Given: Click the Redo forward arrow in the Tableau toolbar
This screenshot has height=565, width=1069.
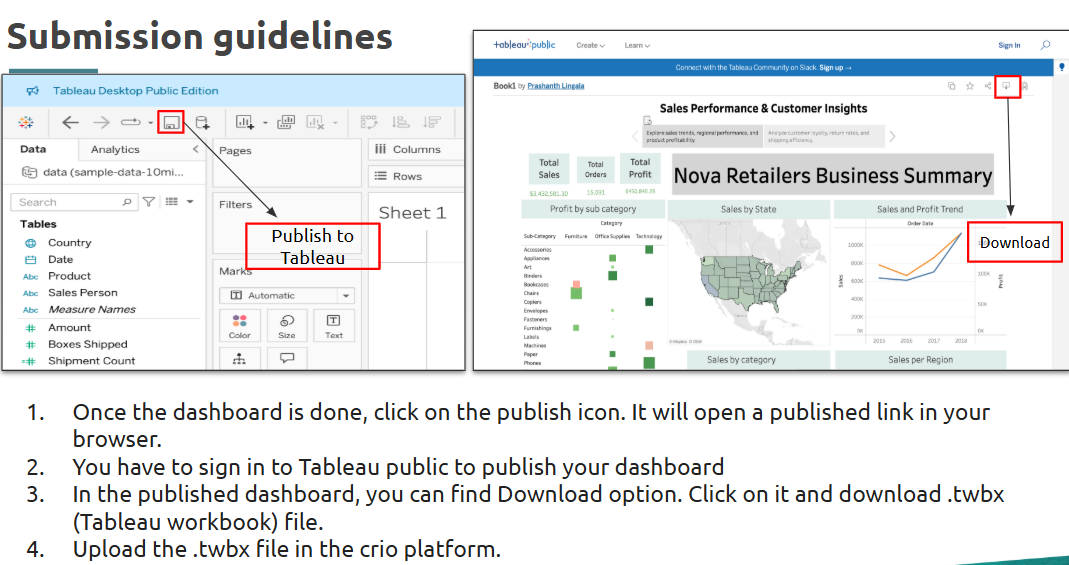Looking at the screenshot, I should point(101,123).
